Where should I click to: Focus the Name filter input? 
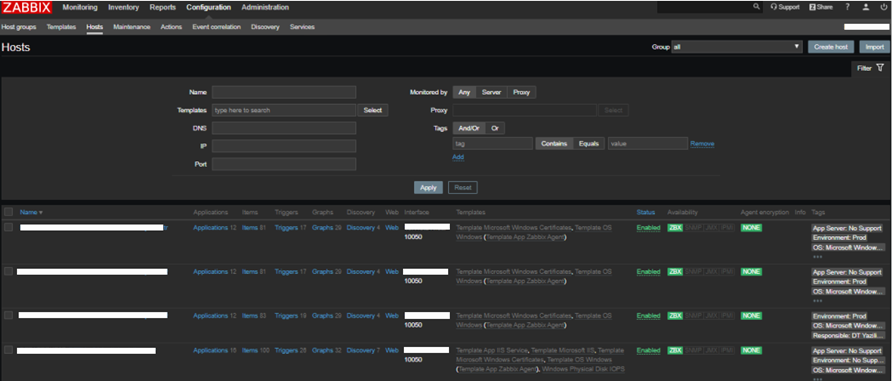[x=284, y=92]
